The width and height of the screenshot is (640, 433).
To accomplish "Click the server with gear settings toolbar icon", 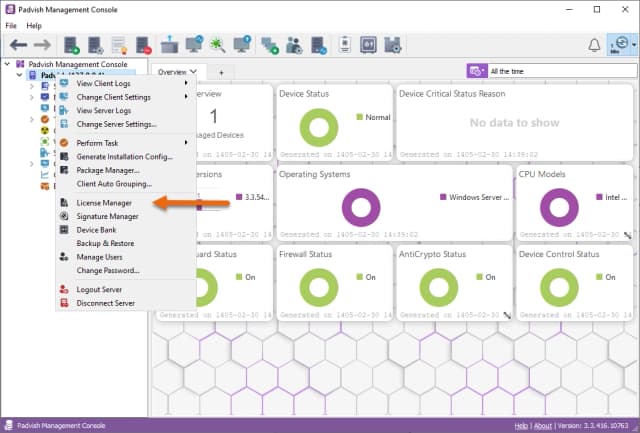I will click(96, 45).
